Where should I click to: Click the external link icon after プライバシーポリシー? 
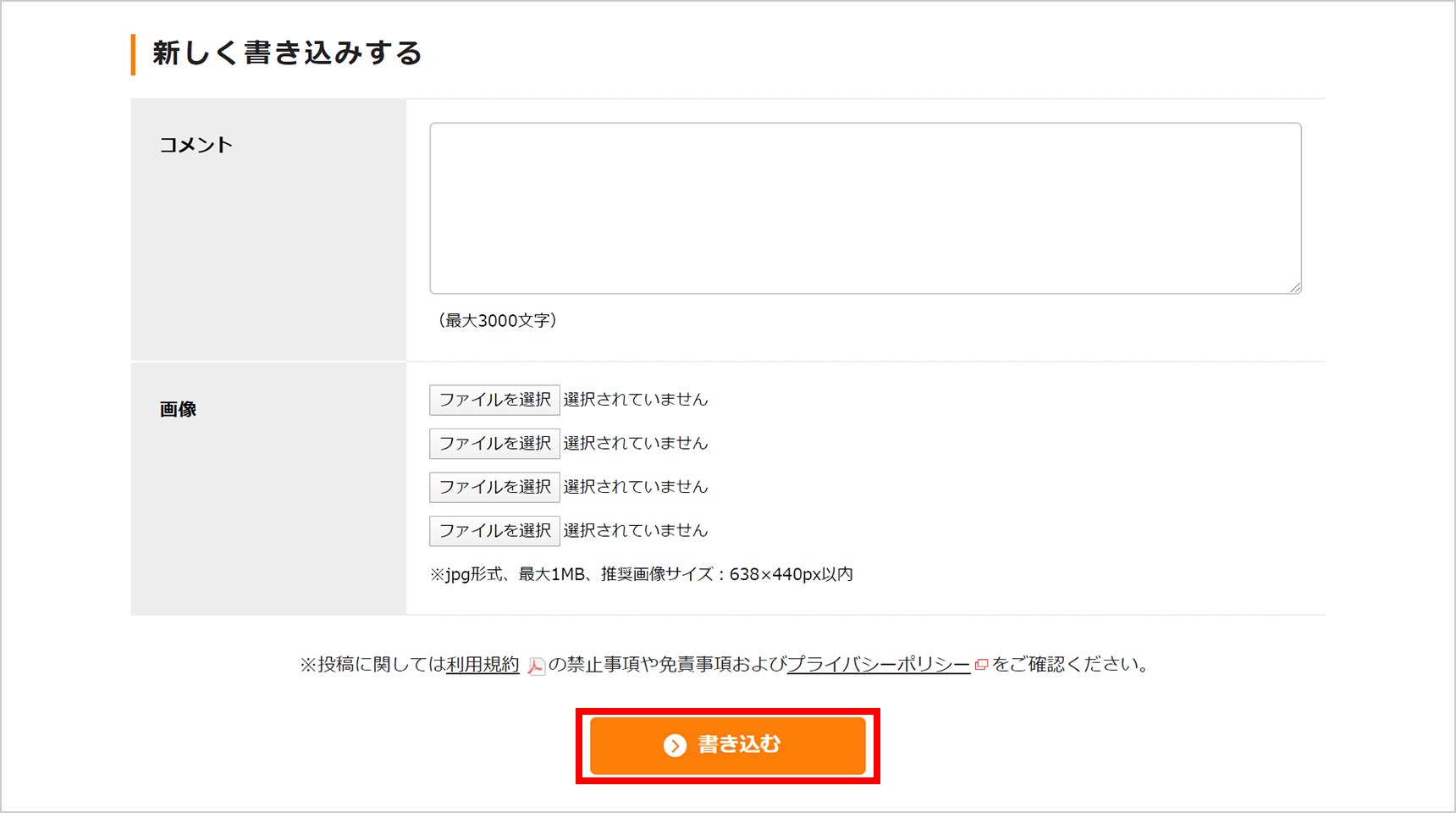981,665
